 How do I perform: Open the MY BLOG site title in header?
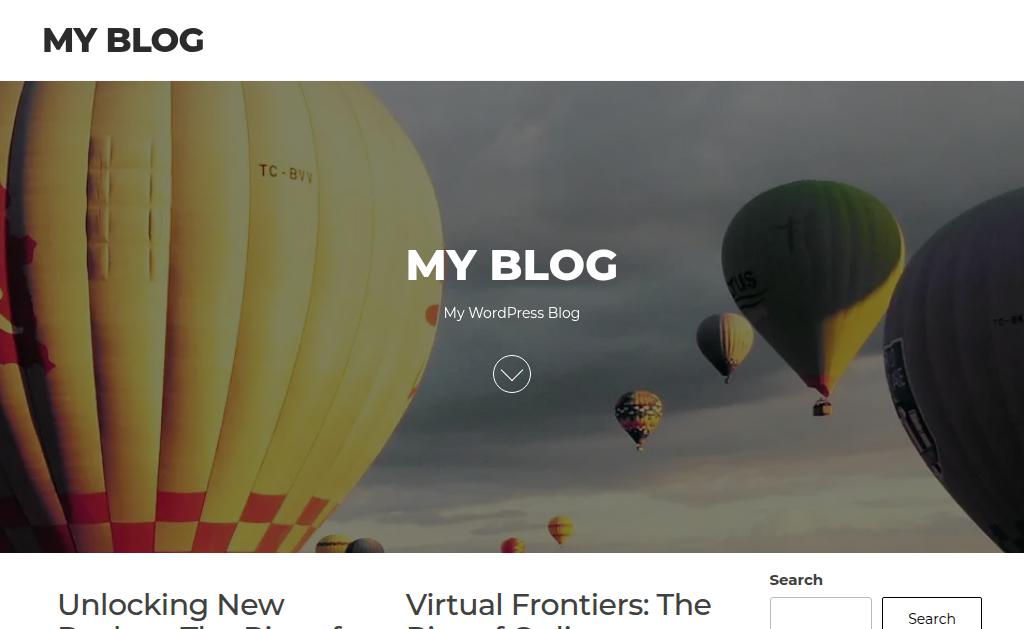coord(123,40)
